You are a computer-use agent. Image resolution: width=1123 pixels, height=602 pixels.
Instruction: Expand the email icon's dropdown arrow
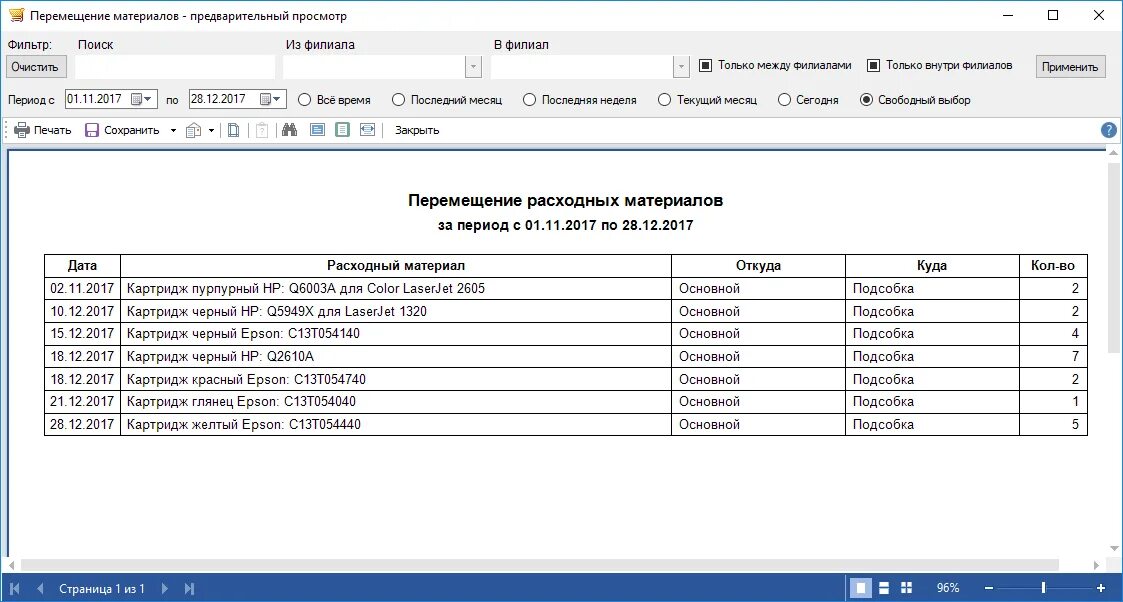click(x=211, y=130)
